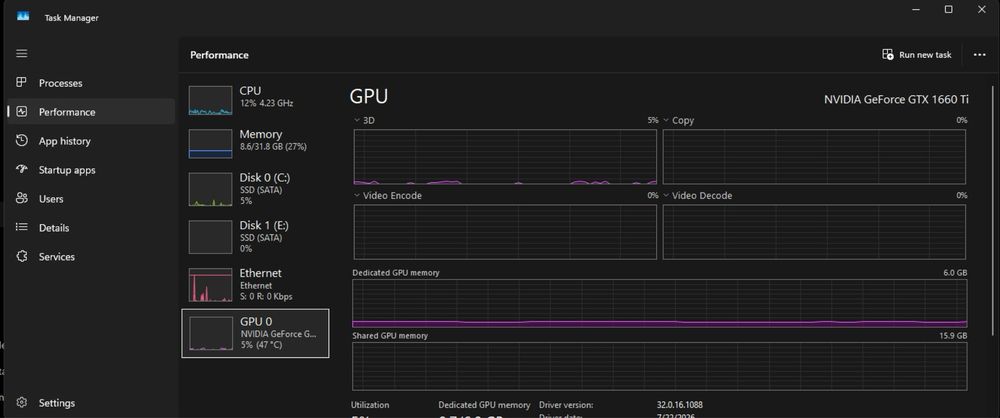Click the Run new task icon
Image resolution: width=1000 pixels, height=418 pixels.
[x=888, y=55]
